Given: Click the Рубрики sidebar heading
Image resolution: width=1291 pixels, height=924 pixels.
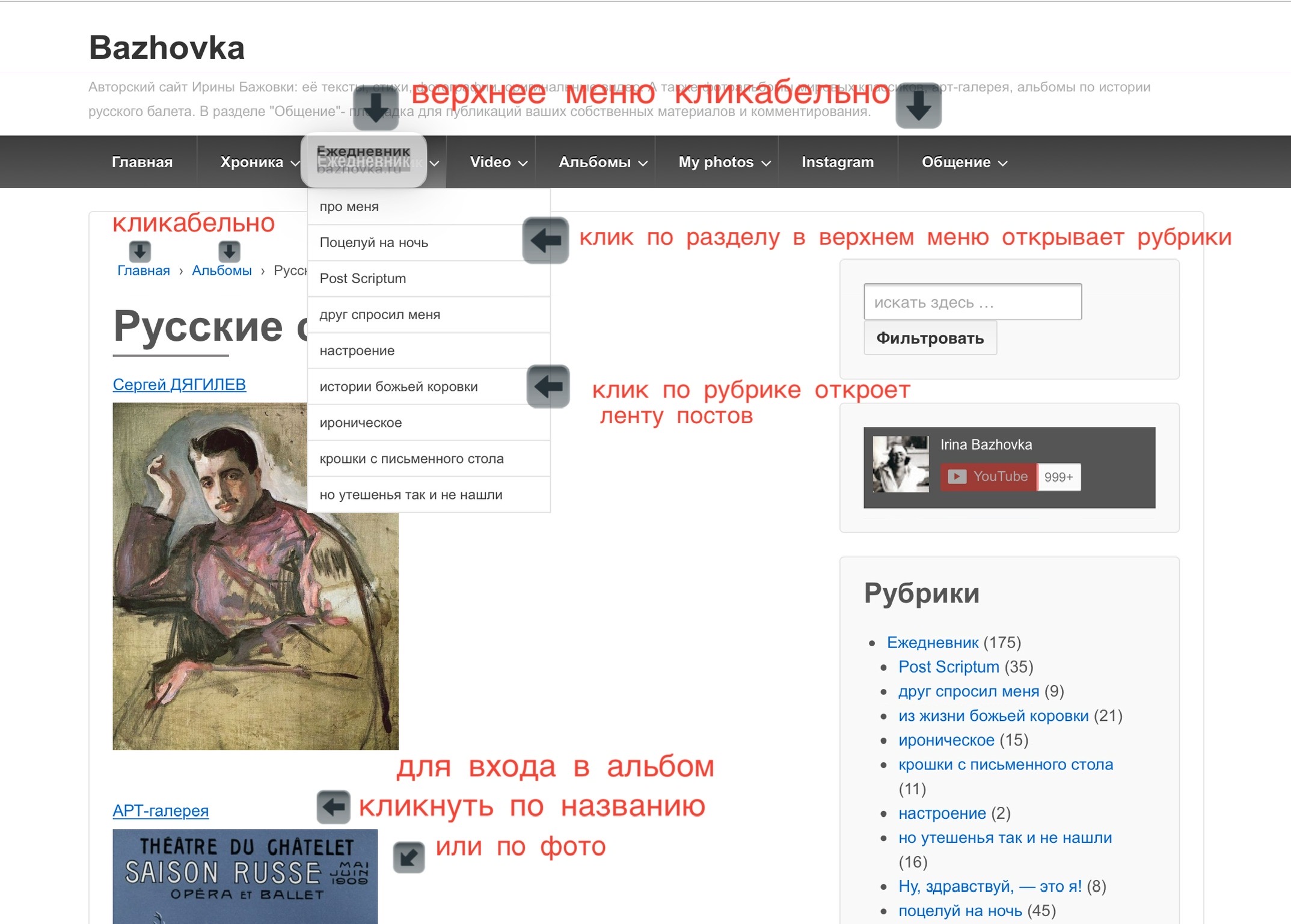Looking at the screenshot, I should point(922,593).
